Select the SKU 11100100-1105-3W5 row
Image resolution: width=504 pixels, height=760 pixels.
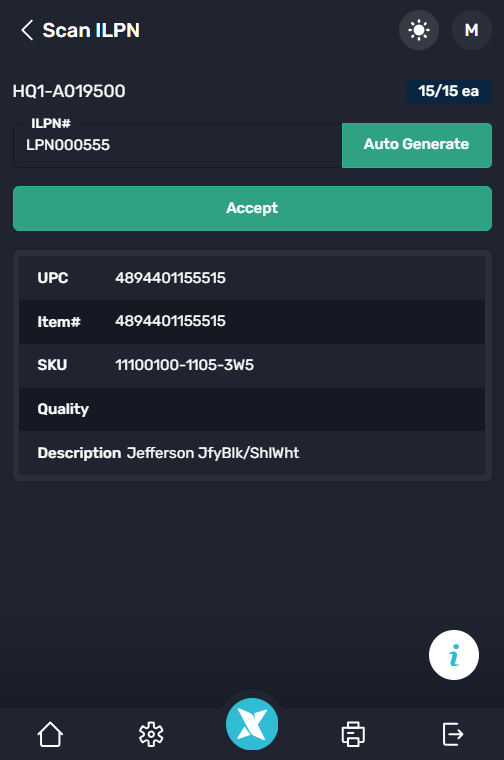pos(252,365)
